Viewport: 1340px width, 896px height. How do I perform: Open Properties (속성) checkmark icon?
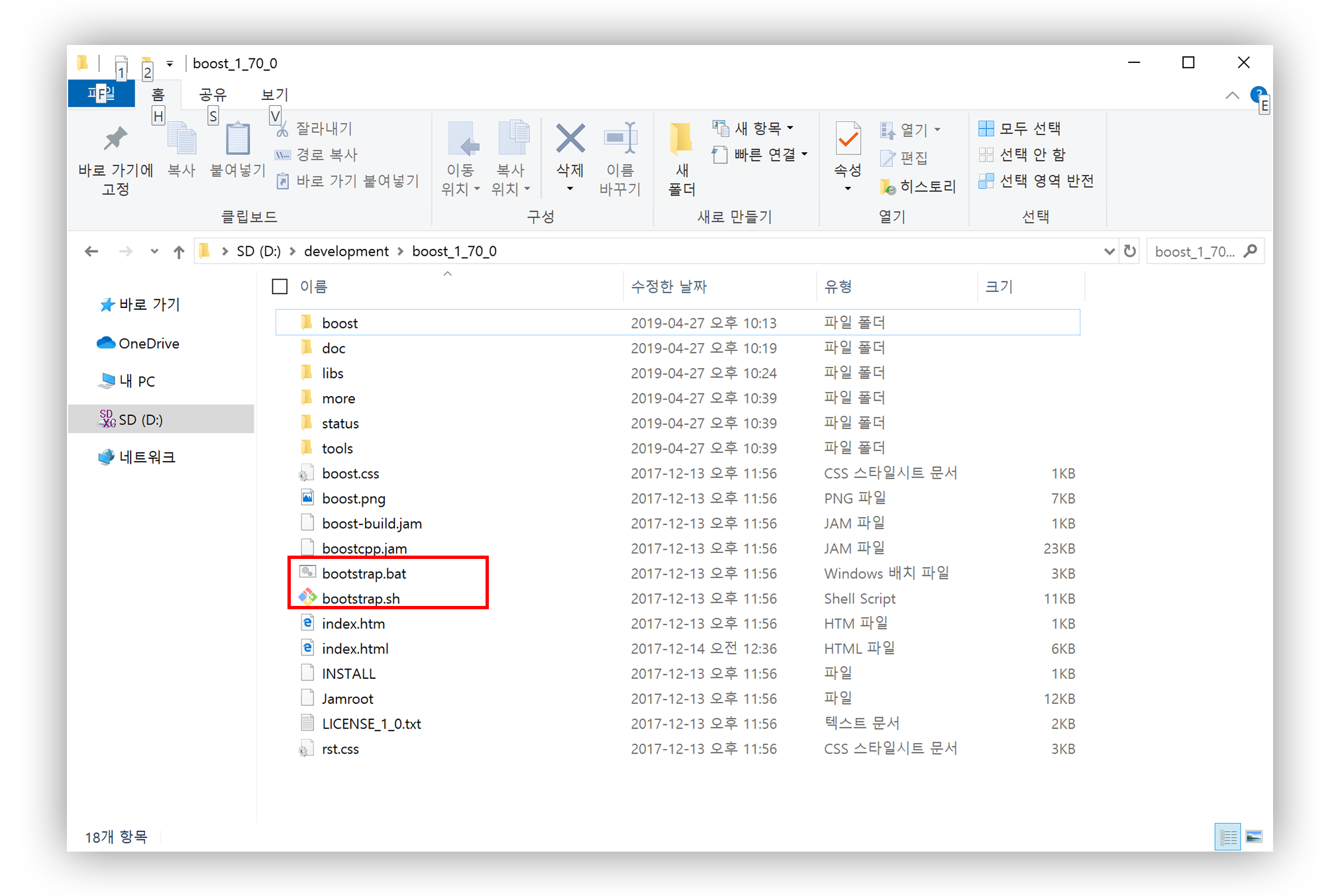tap(847, 139)
